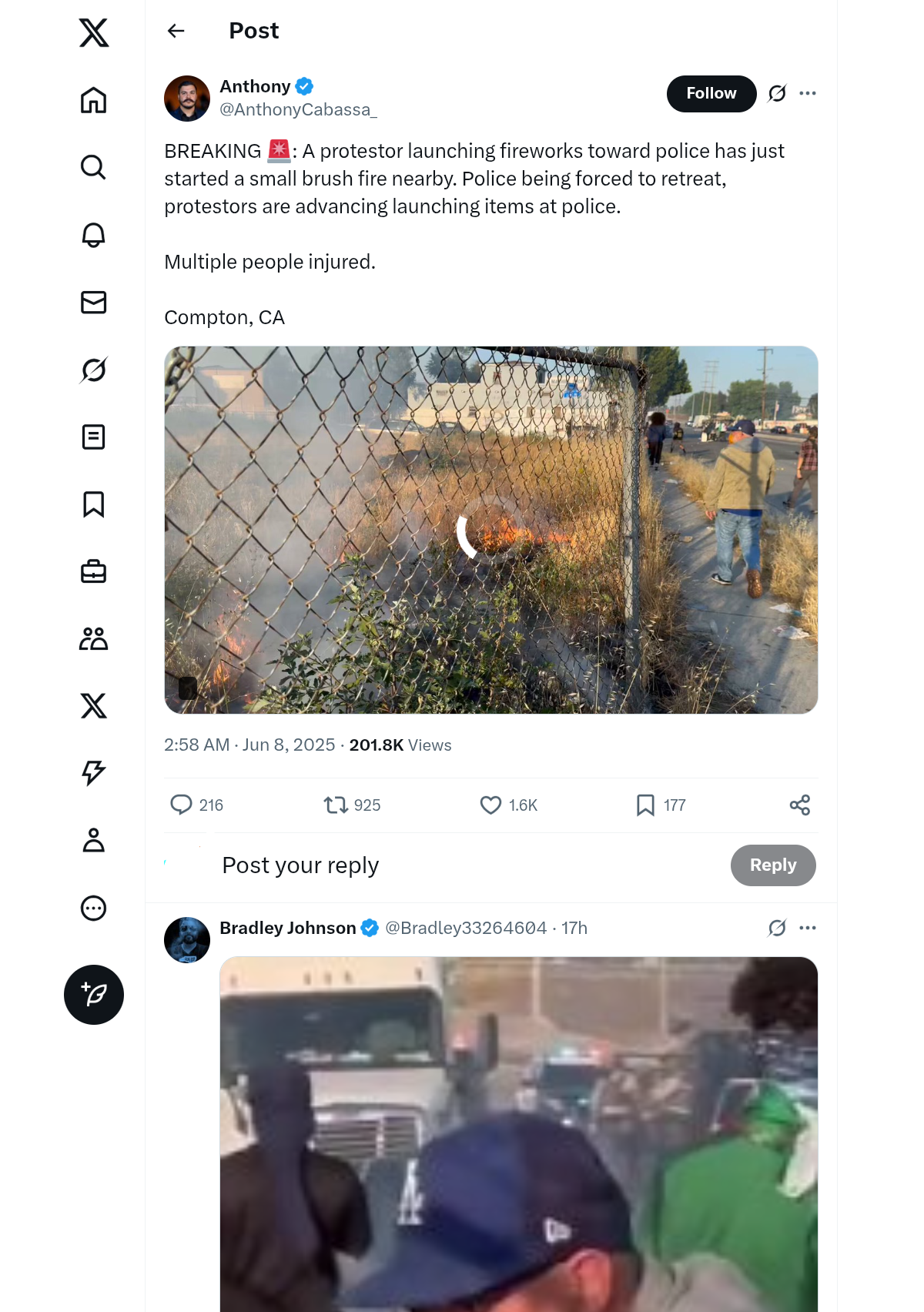924x1312 pixels.
Task: Expand the More circle menu in sidebar
Action: [93, 909]
